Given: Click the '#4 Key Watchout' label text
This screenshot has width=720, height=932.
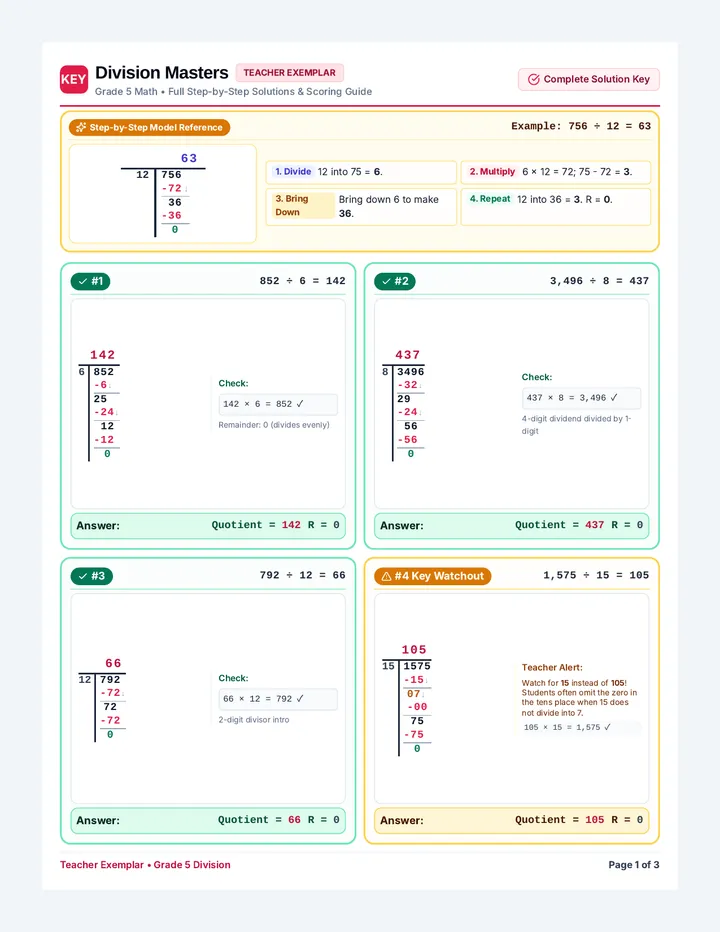Looking at the screenshot, I should click(439, 576).
